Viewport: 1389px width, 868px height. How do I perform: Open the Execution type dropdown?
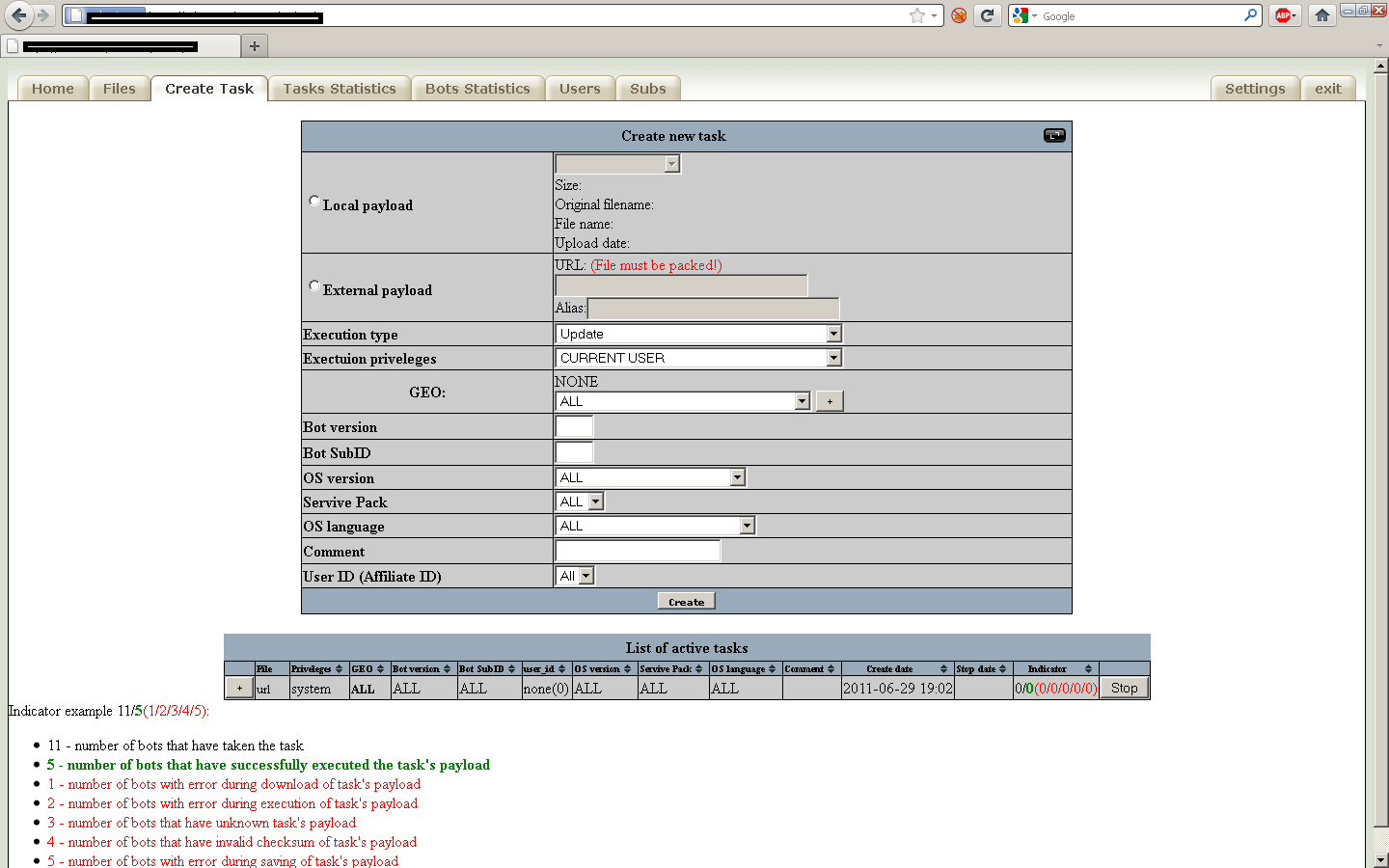699,334
